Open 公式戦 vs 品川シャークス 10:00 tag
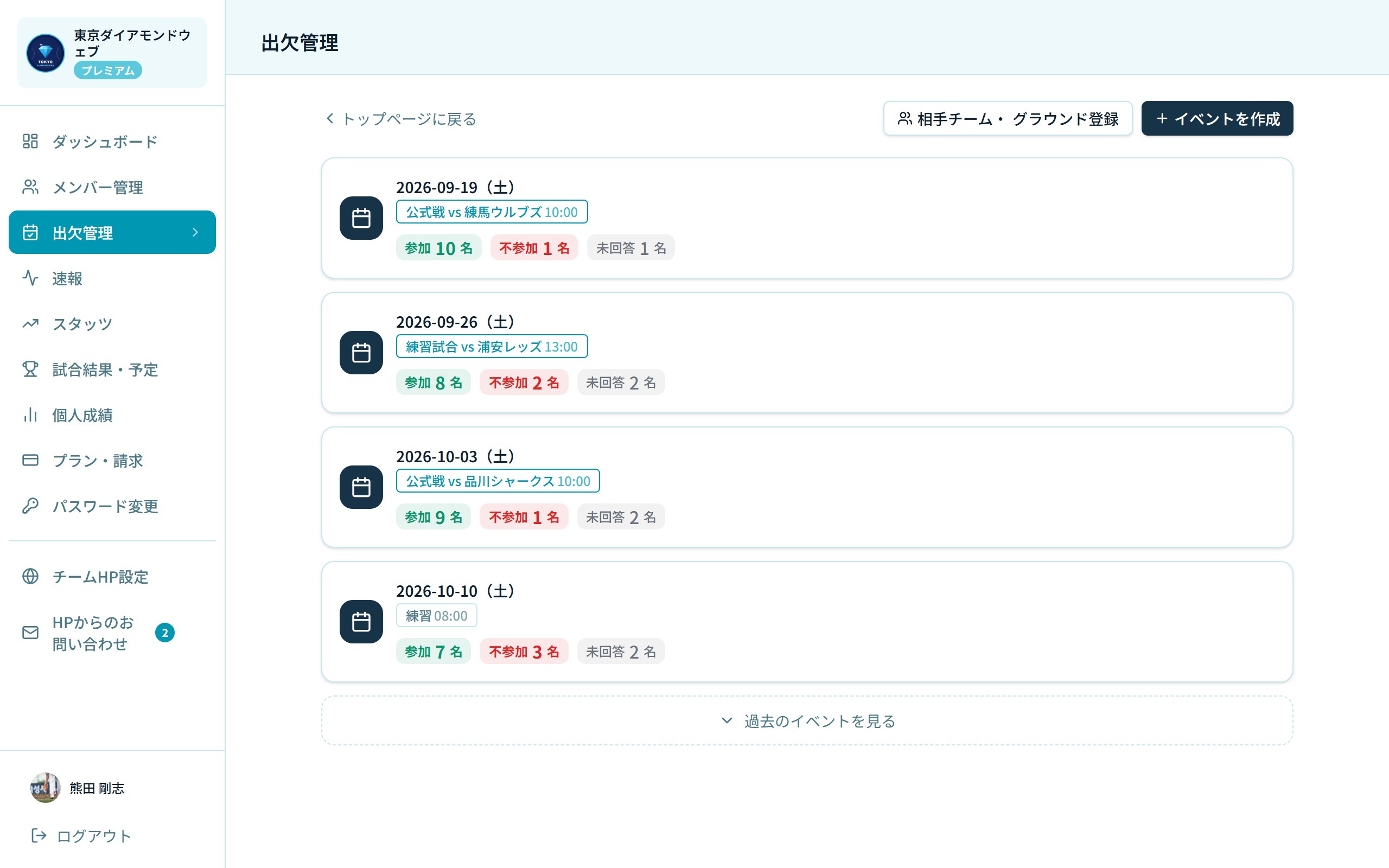 [498, 481]
